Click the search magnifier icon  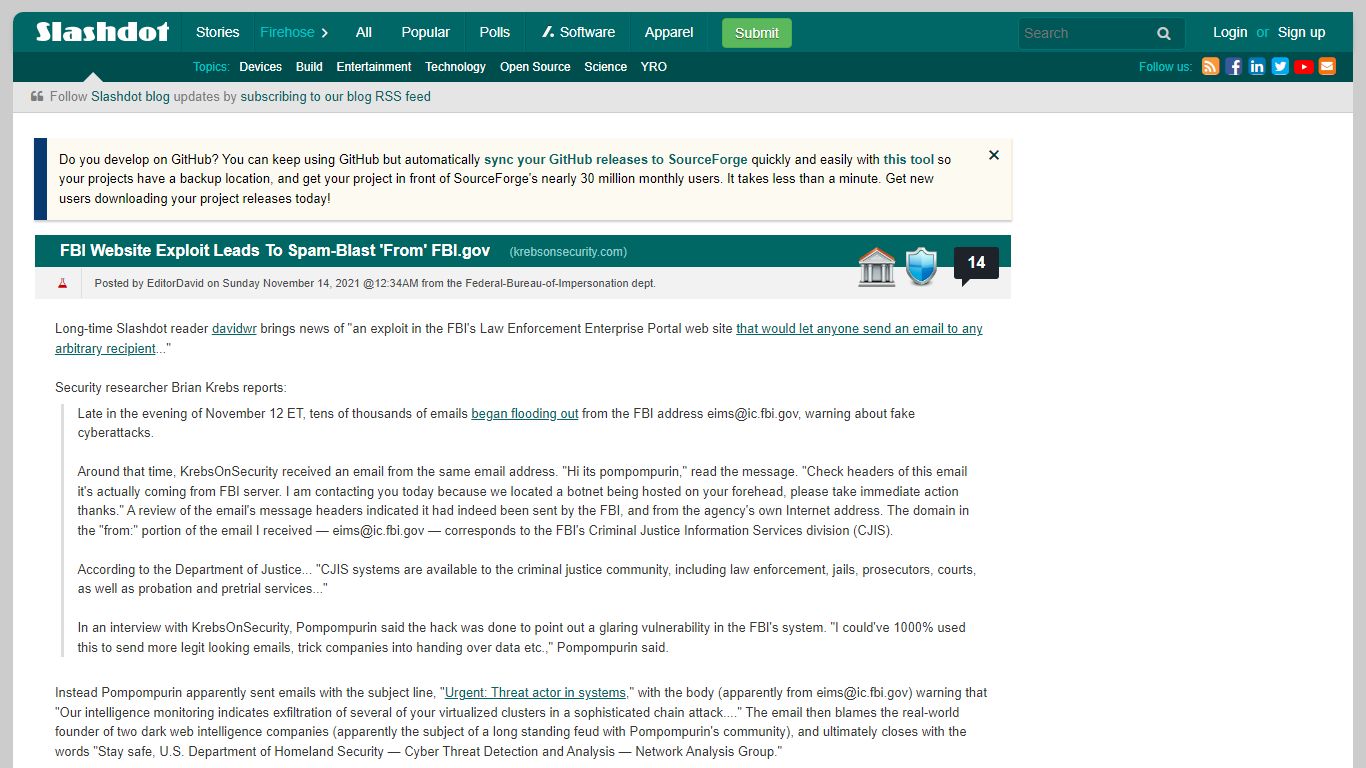point(1164,33)
